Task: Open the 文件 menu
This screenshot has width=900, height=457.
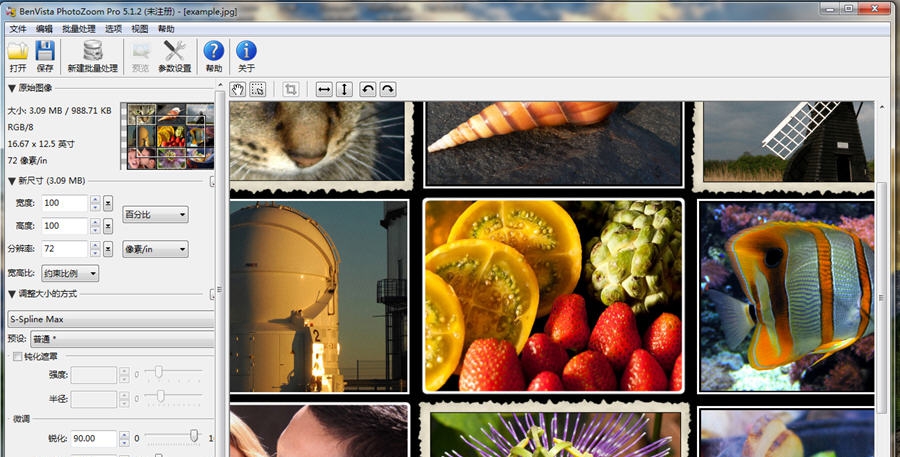Action: (x=18, y=29)
